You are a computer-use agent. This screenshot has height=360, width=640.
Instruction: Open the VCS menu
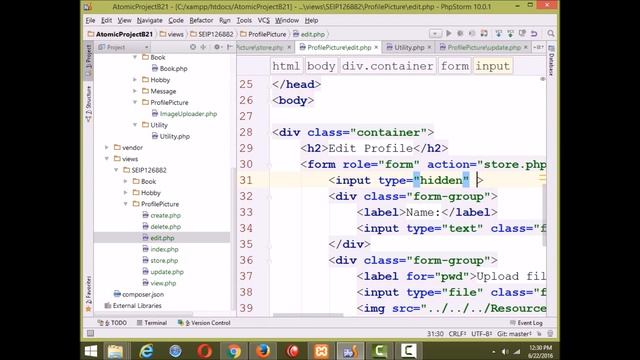(x=264, y=20)
